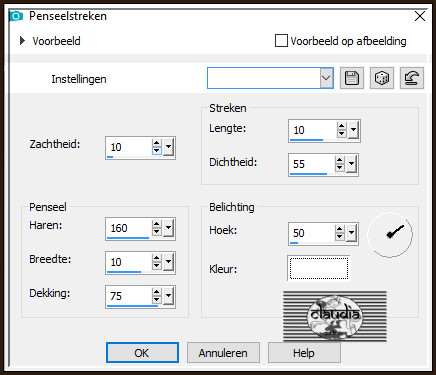
Task: Open the Dekking slider dropdown arrow
Action: tap(169, 296)
